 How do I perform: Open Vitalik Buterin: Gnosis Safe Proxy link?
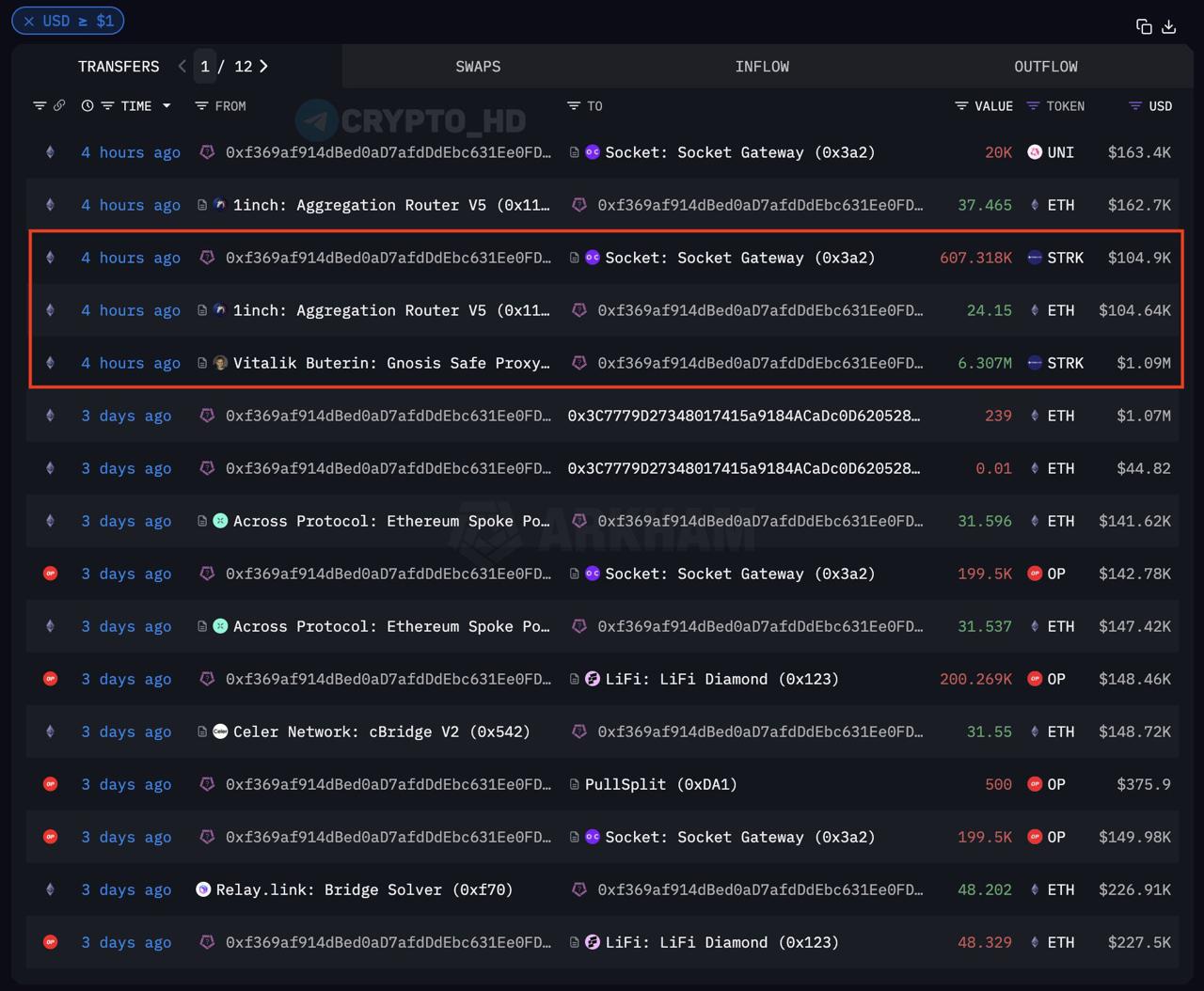[x=391, y=363]
